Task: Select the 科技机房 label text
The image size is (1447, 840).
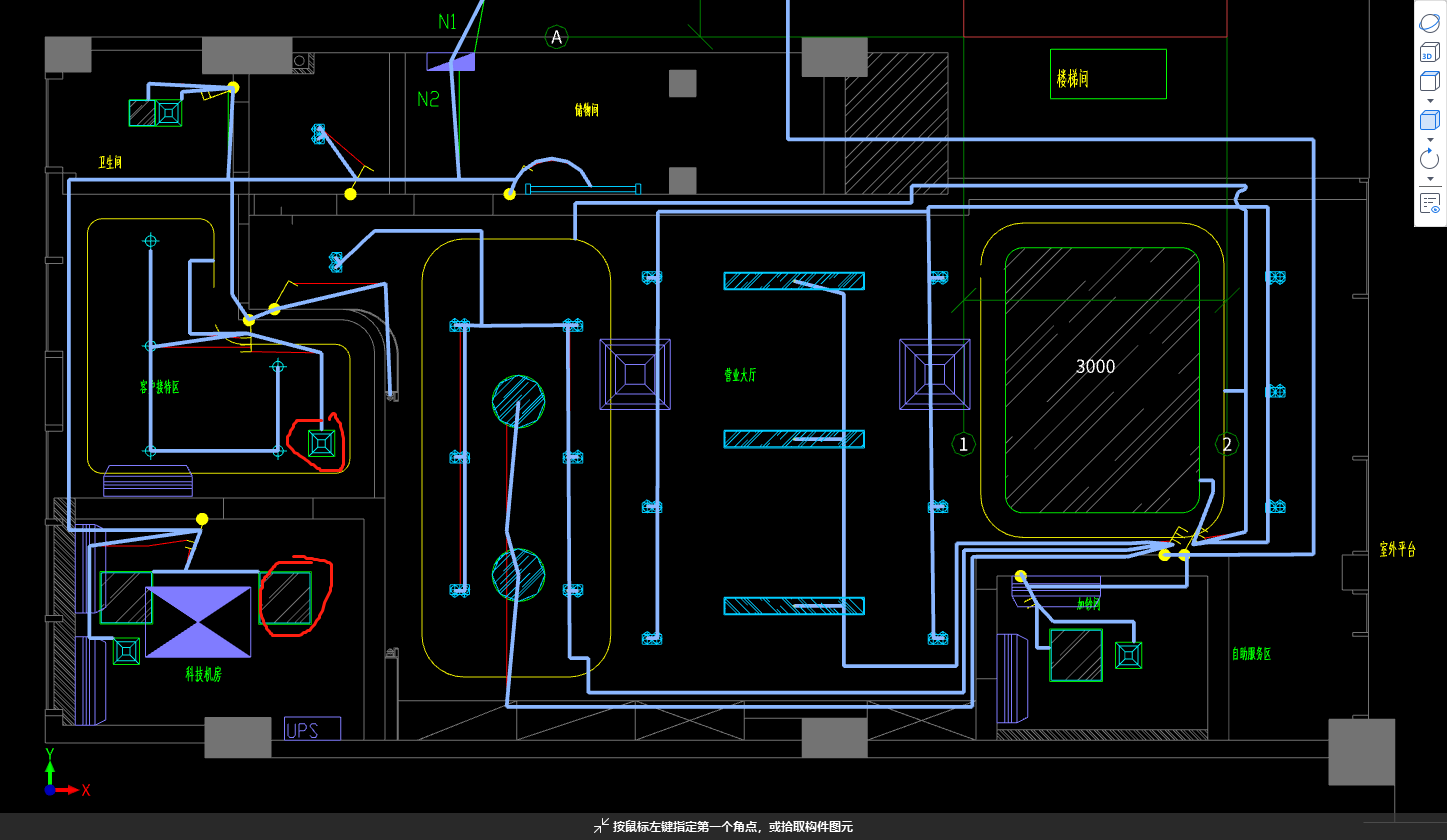Action: tap(203, 674)
